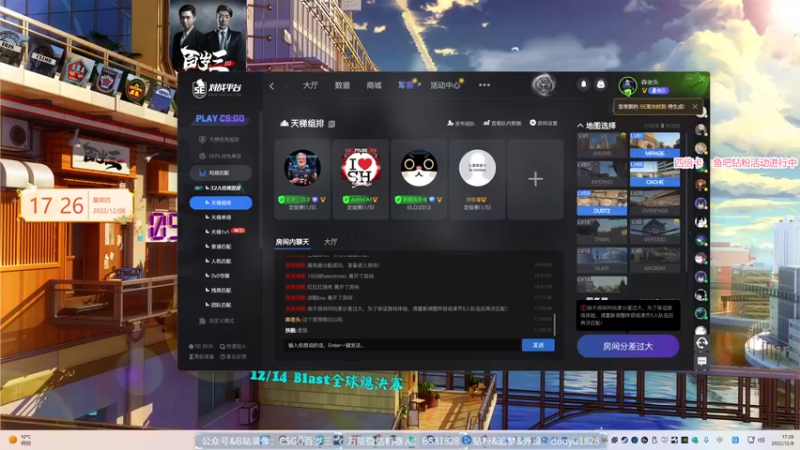This screenshot has height=450, width=800.
Task: Collapse the 地图选择 map section
Action: (580, 126)
